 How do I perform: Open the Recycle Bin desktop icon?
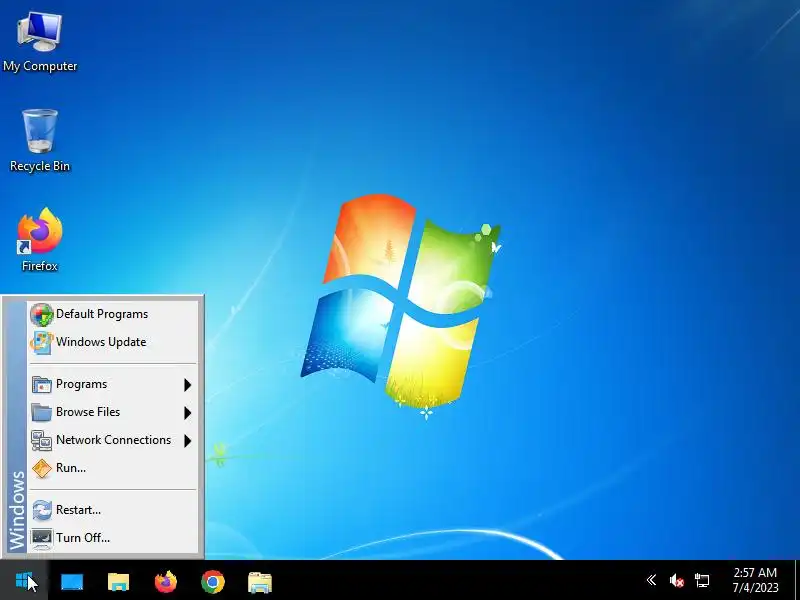[40, 141]
